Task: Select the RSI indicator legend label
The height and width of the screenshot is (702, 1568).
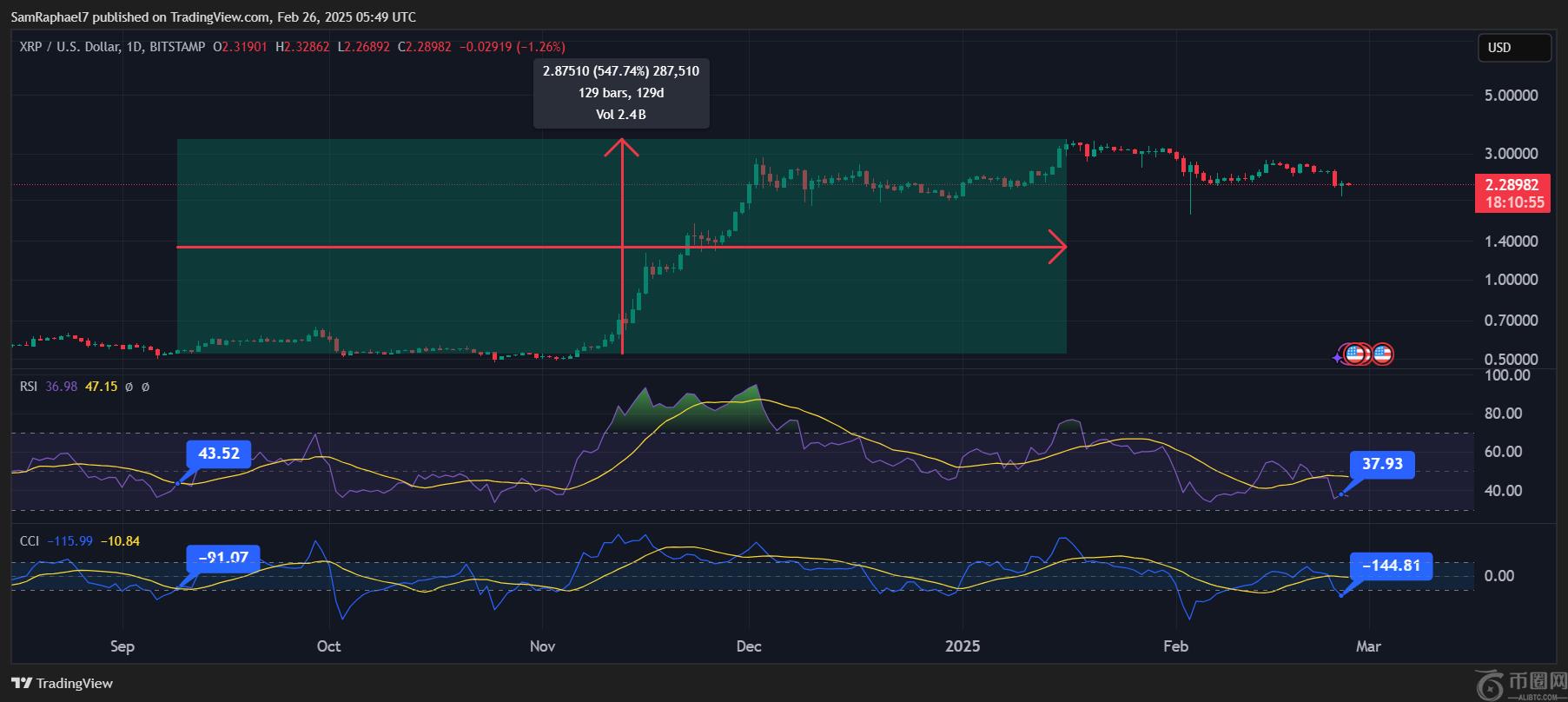Action: 29,387
